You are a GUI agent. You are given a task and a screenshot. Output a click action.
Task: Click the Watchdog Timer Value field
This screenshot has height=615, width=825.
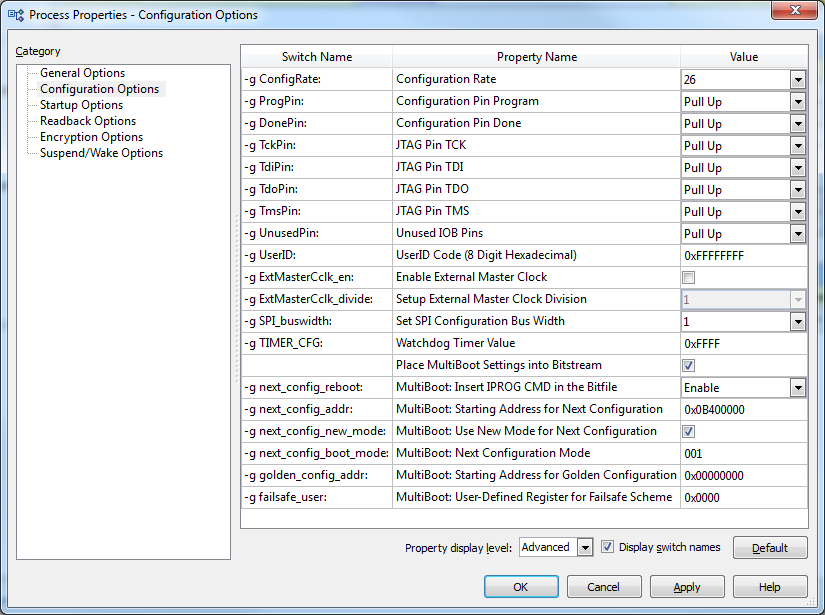click(x=744, y=344)
